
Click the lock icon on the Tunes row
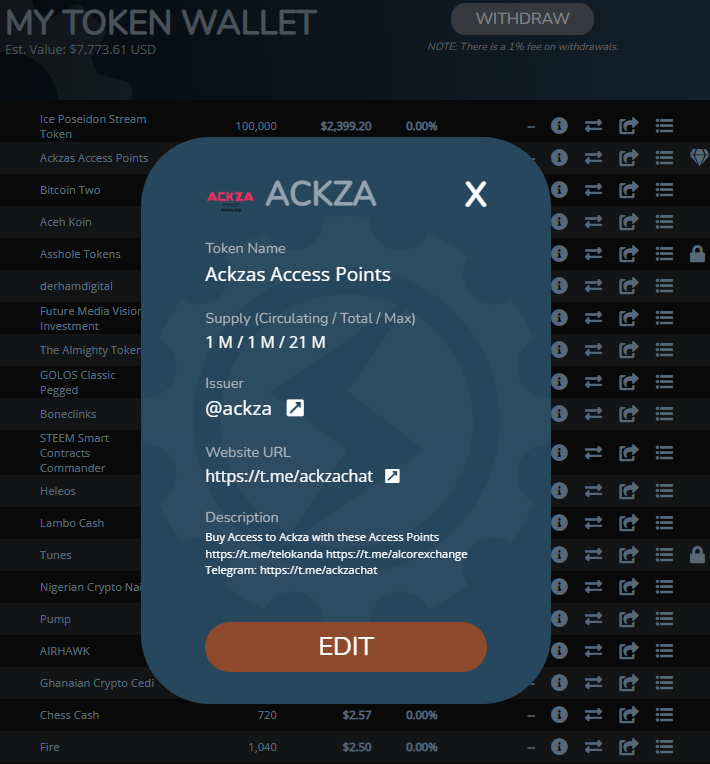pyautogui.click(x=697, y=554)
